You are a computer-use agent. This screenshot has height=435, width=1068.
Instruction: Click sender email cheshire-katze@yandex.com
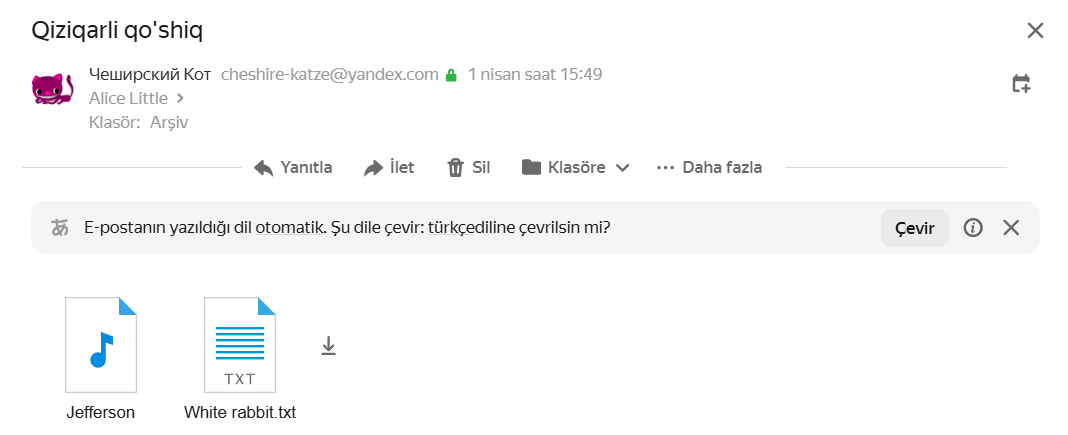(x=330, y=74)
